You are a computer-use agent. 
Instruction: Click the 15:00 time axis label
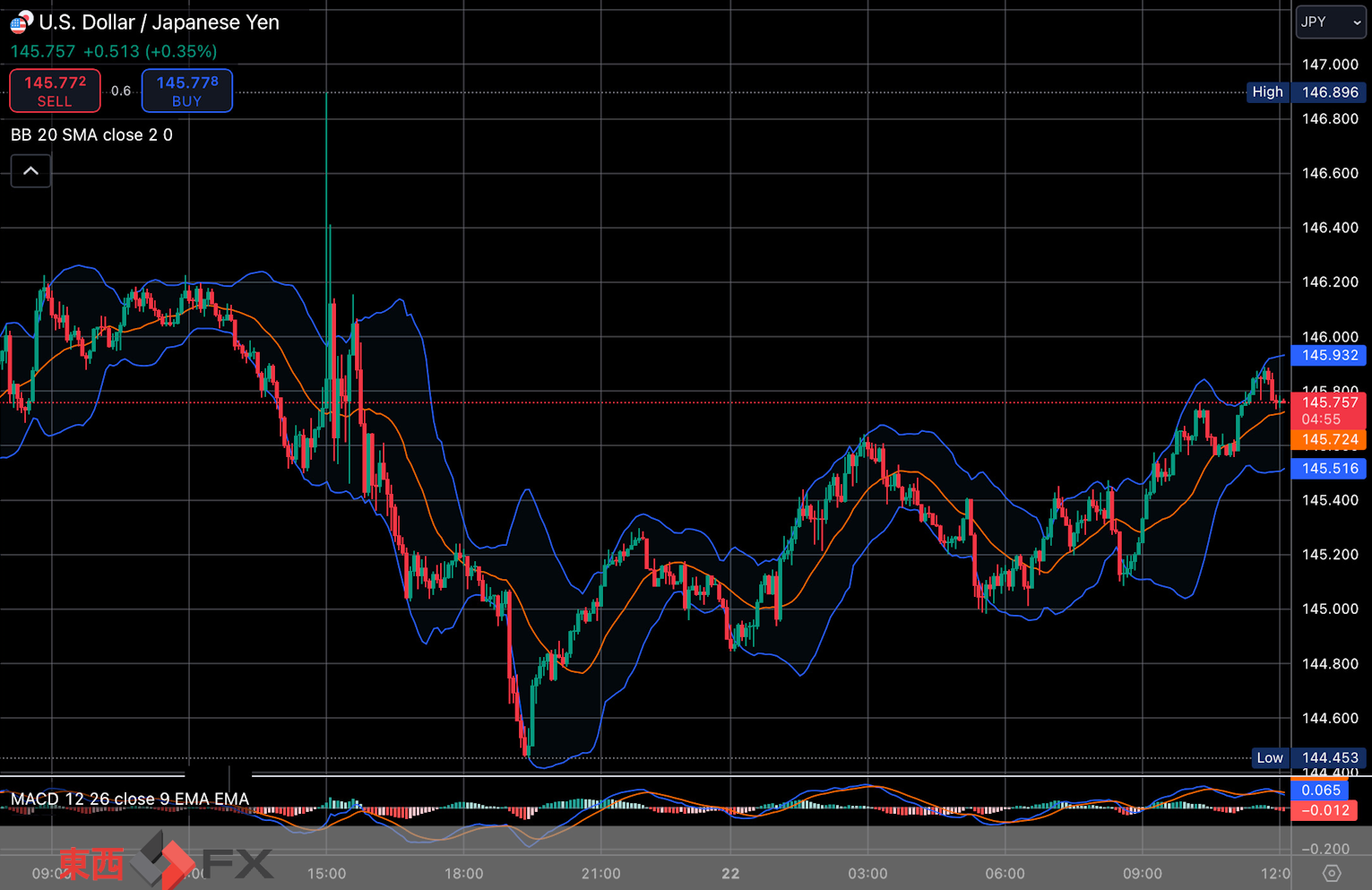(326, 873)
